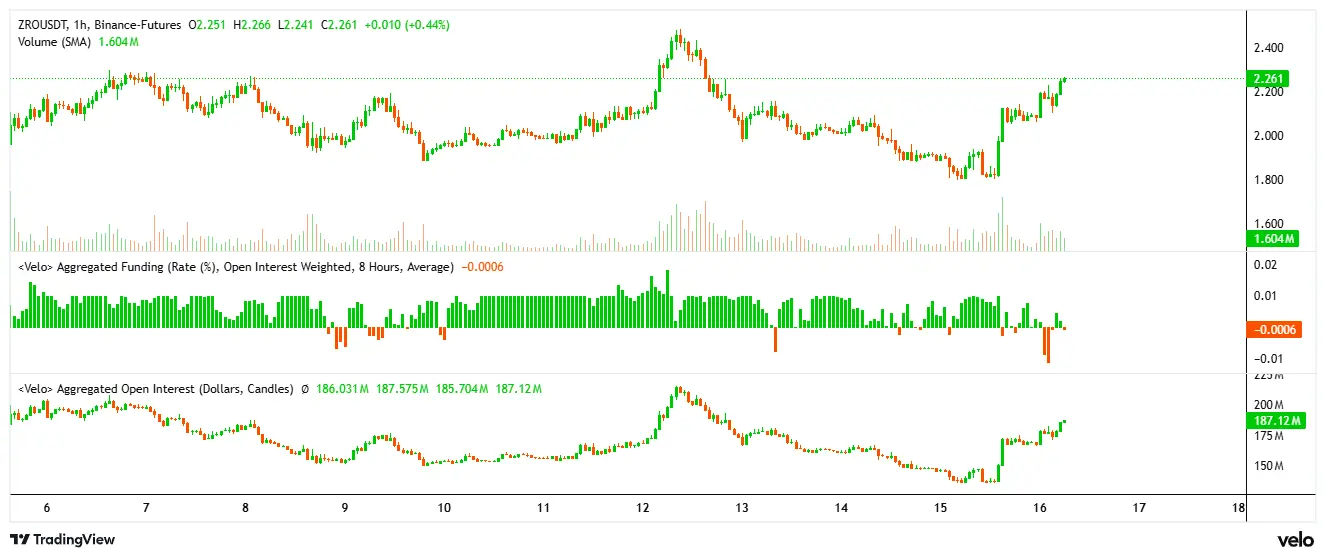Click the 0.01 funding axis label
1326x557 pixels.
(x=1265, y=296)
